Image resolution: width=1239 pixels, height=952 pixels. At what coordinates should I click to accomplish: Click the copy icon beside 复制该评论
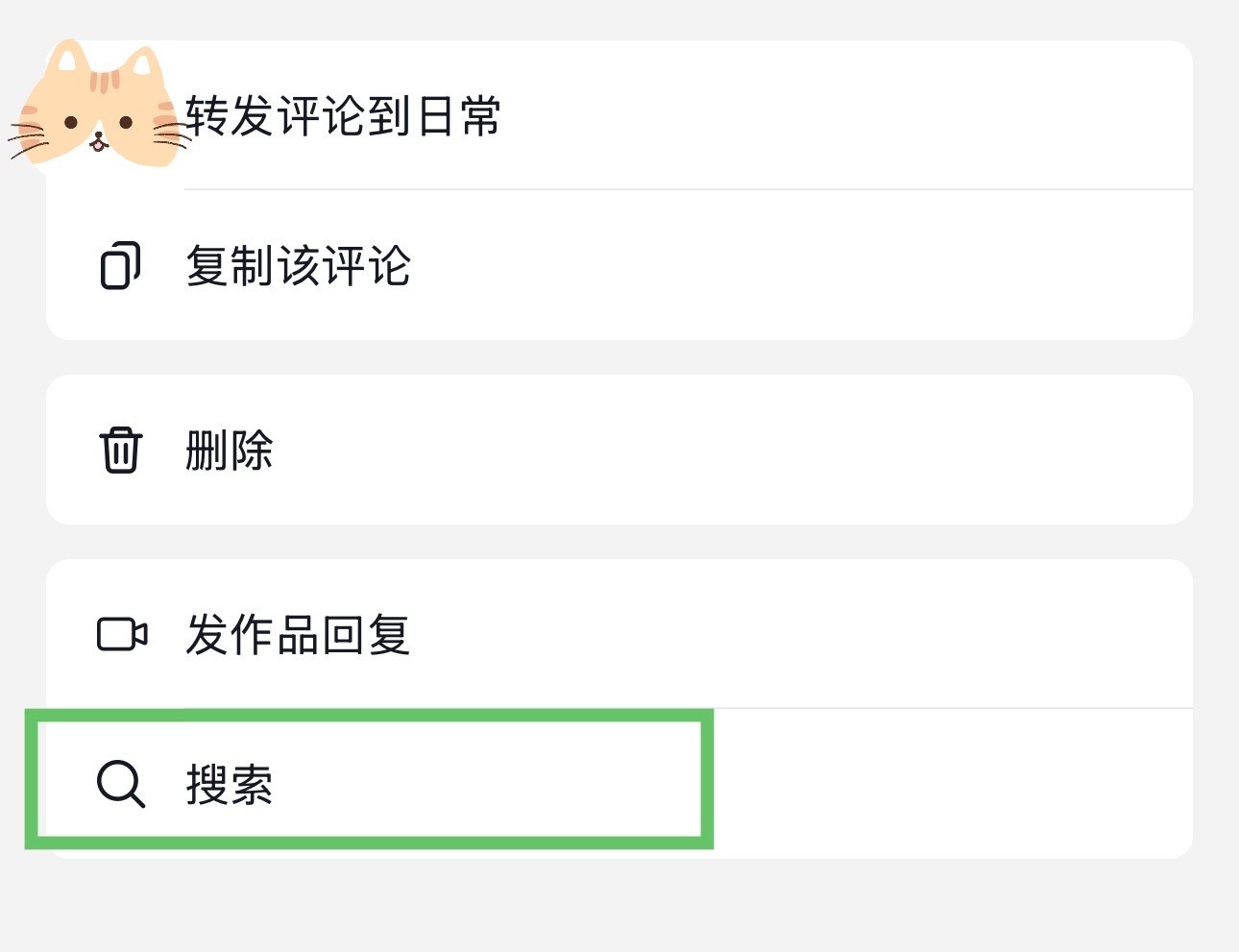(x=120, y=266)
